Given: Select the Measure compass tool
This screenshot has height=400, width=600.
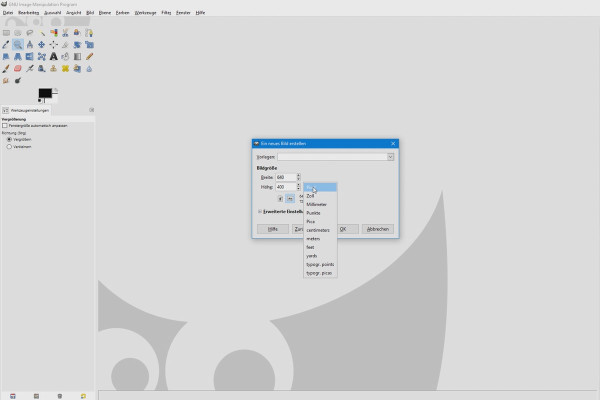Looking at the screenshot, I should pyautogui.click(x=30, y=45).
